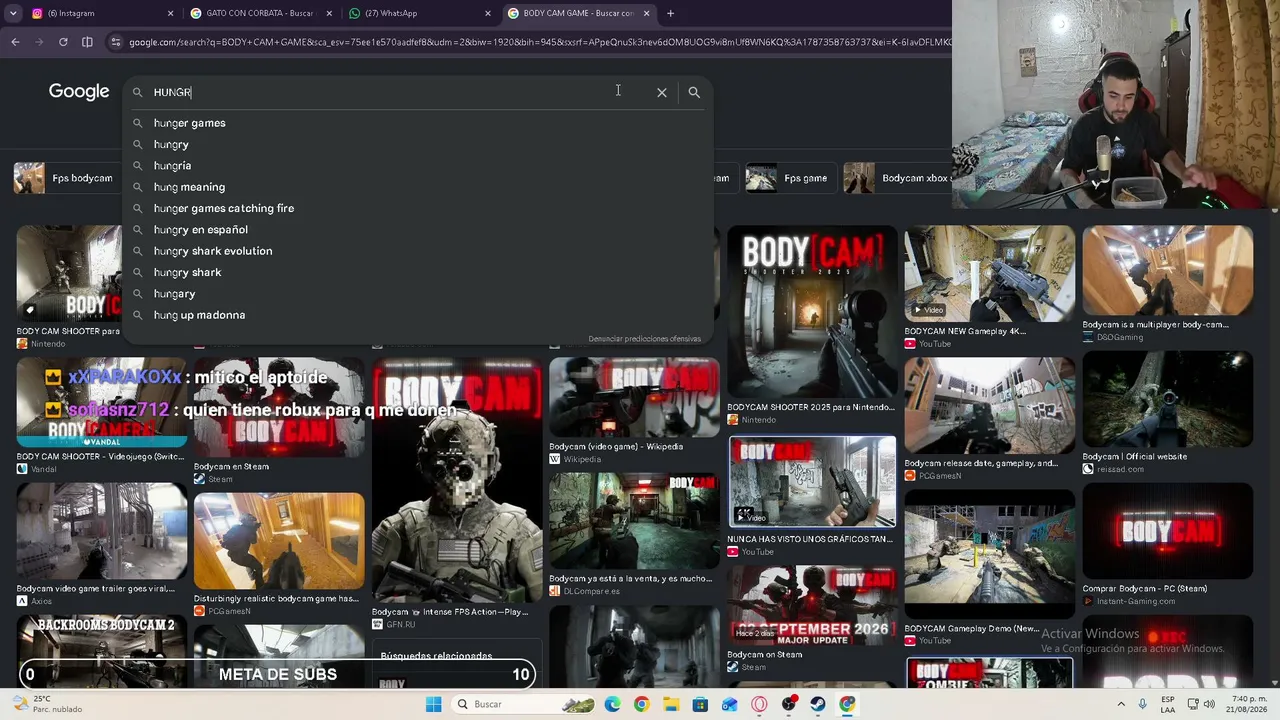Viewport: 1280px width, 720px height.
Task: Open Microsoft Store from the taskbar
Action: [700, 704]
